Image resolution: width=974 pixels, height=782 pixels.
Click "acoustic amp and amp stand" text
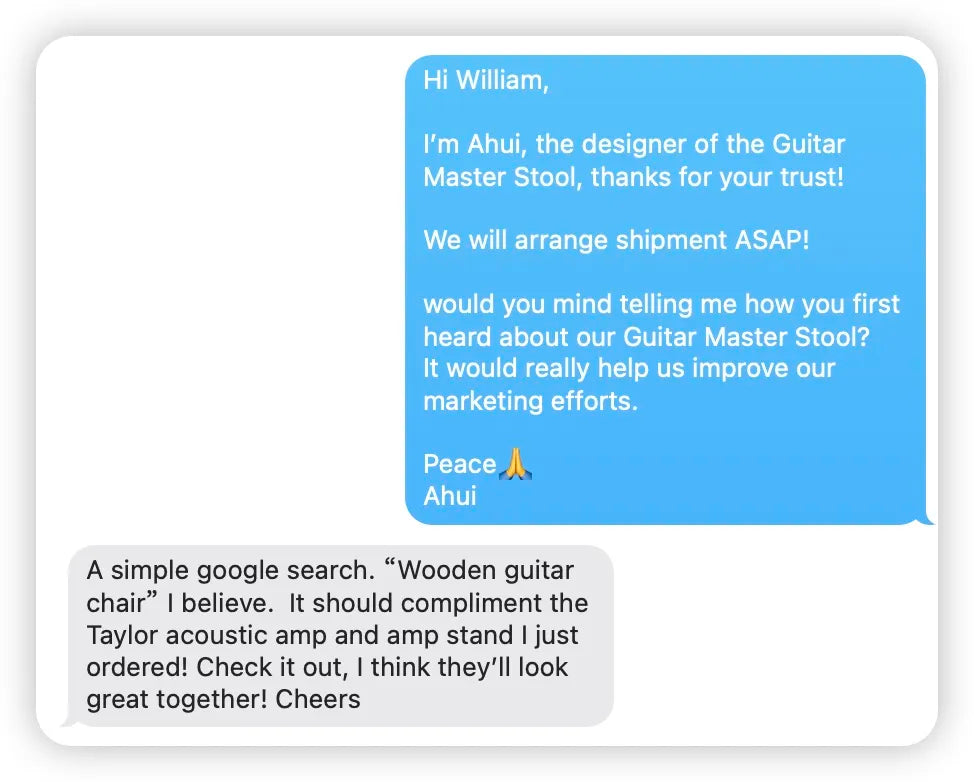[x=338, y=635]
